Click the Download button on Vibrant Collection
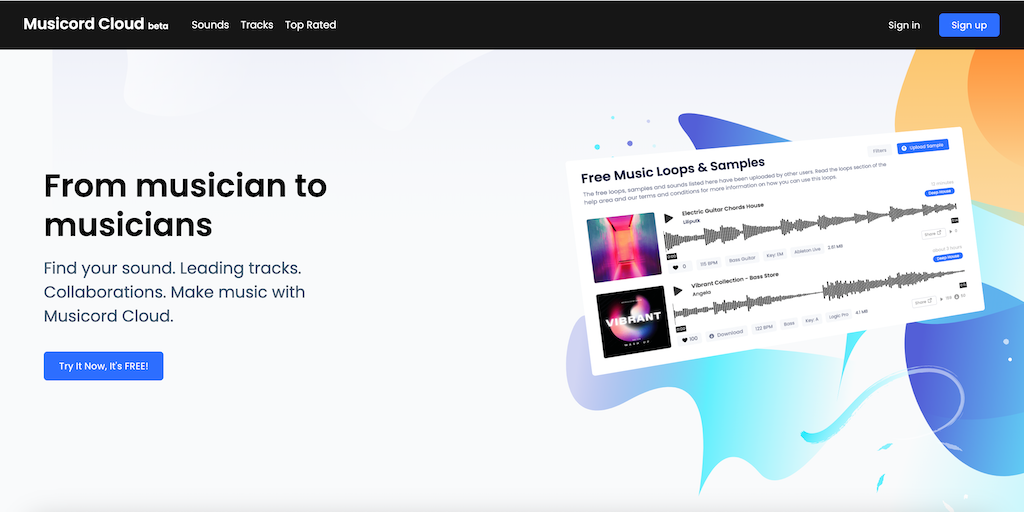The width and height of the screenshot is (1024, 512). [x=726, y=333]
